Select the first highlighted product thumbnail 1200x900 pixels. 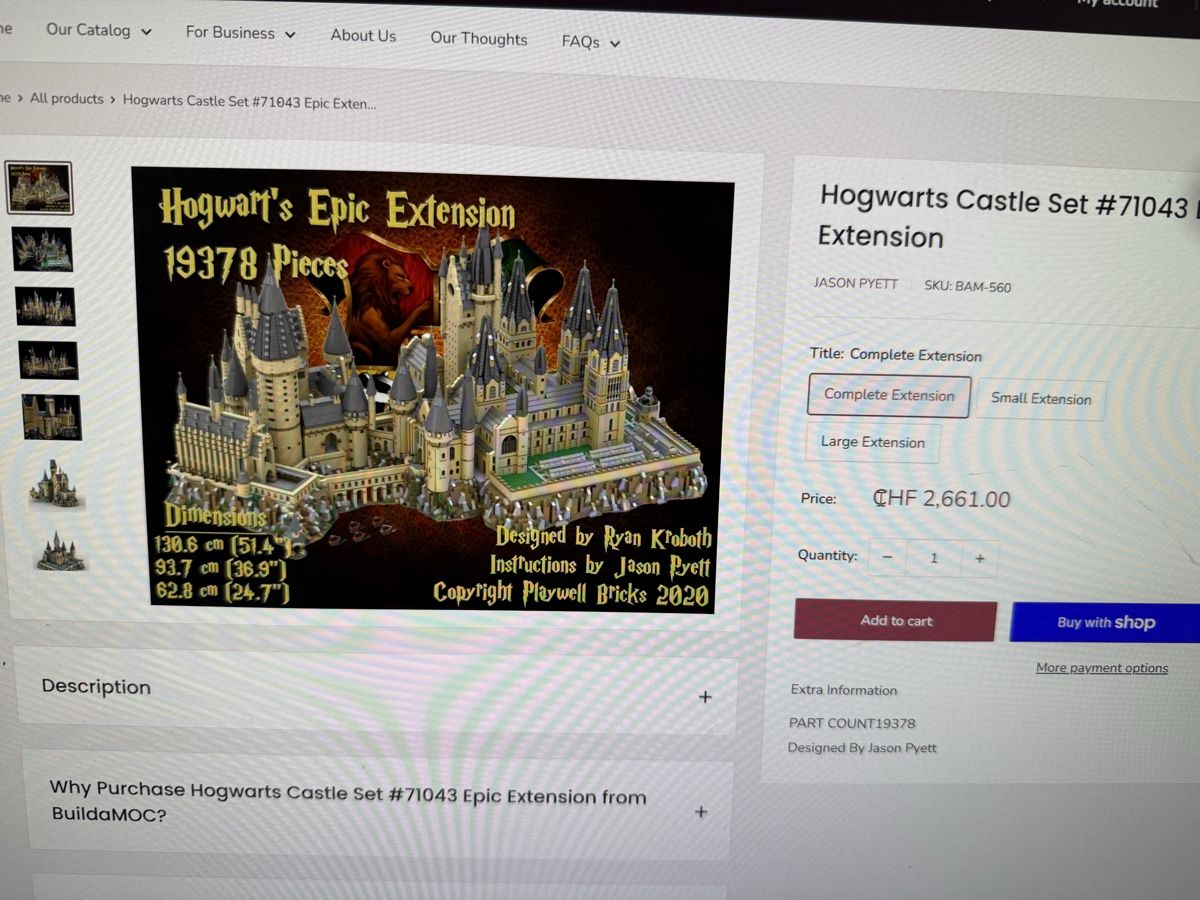[39, 187]
